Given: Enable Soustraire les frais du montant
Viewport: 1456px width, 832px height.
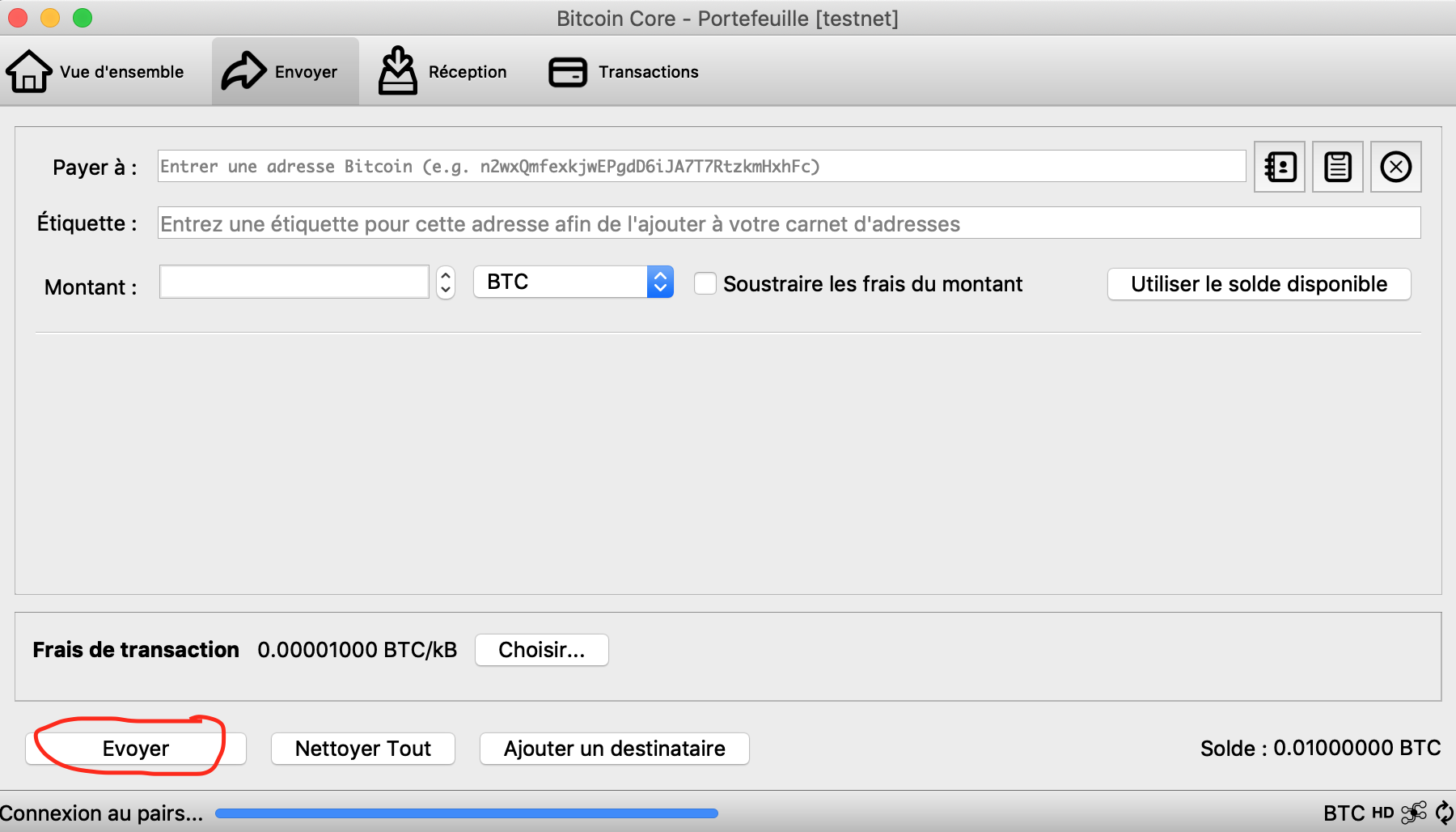Looking at the screenshot, I should point(705,283).
